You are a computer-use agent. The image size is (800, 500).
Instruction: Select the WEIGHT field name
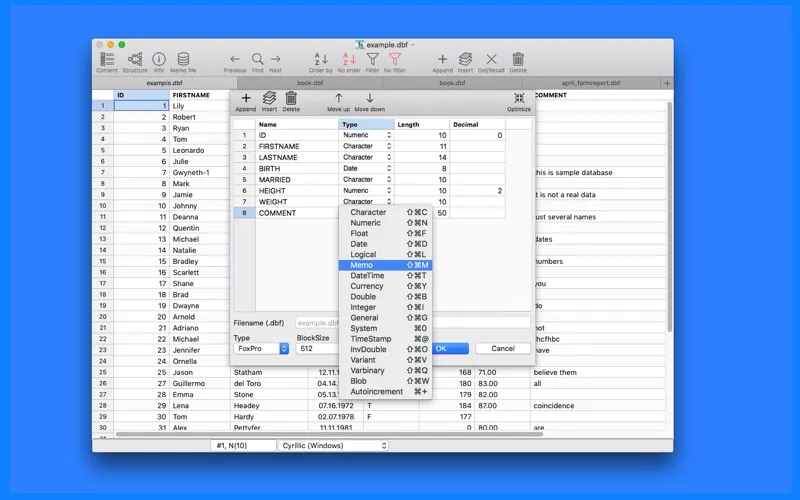pyautogui.click(x=273, y=202)
